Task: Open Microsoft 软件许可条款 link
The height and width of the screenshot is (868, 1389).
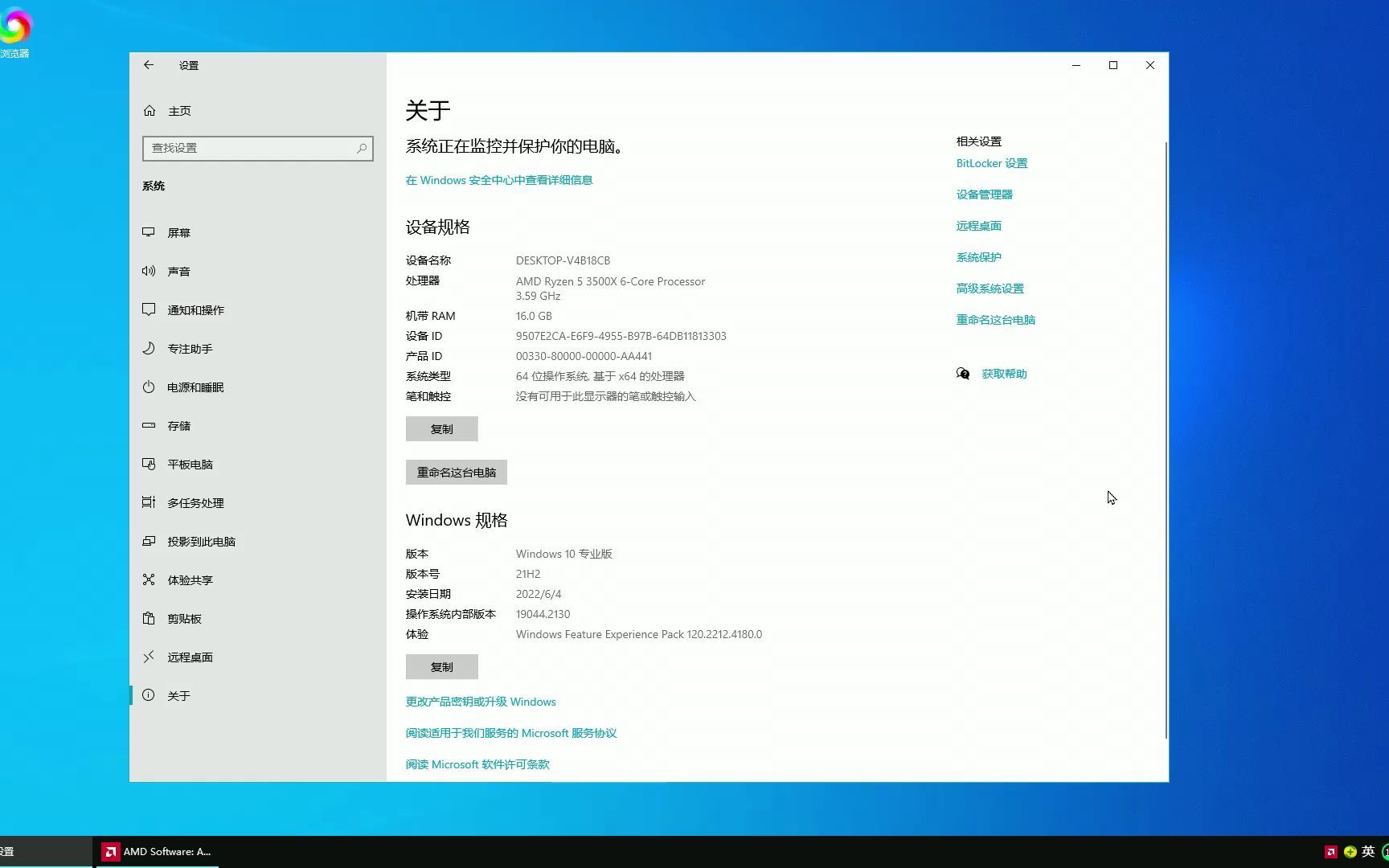Action: pos(477,764)
